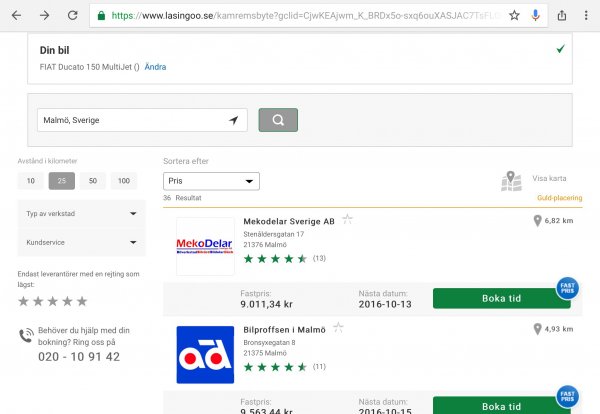Favorite Bilproffsen i Malmö with star
This screenshot has width=600, height=414.
[x=339, y=327]
